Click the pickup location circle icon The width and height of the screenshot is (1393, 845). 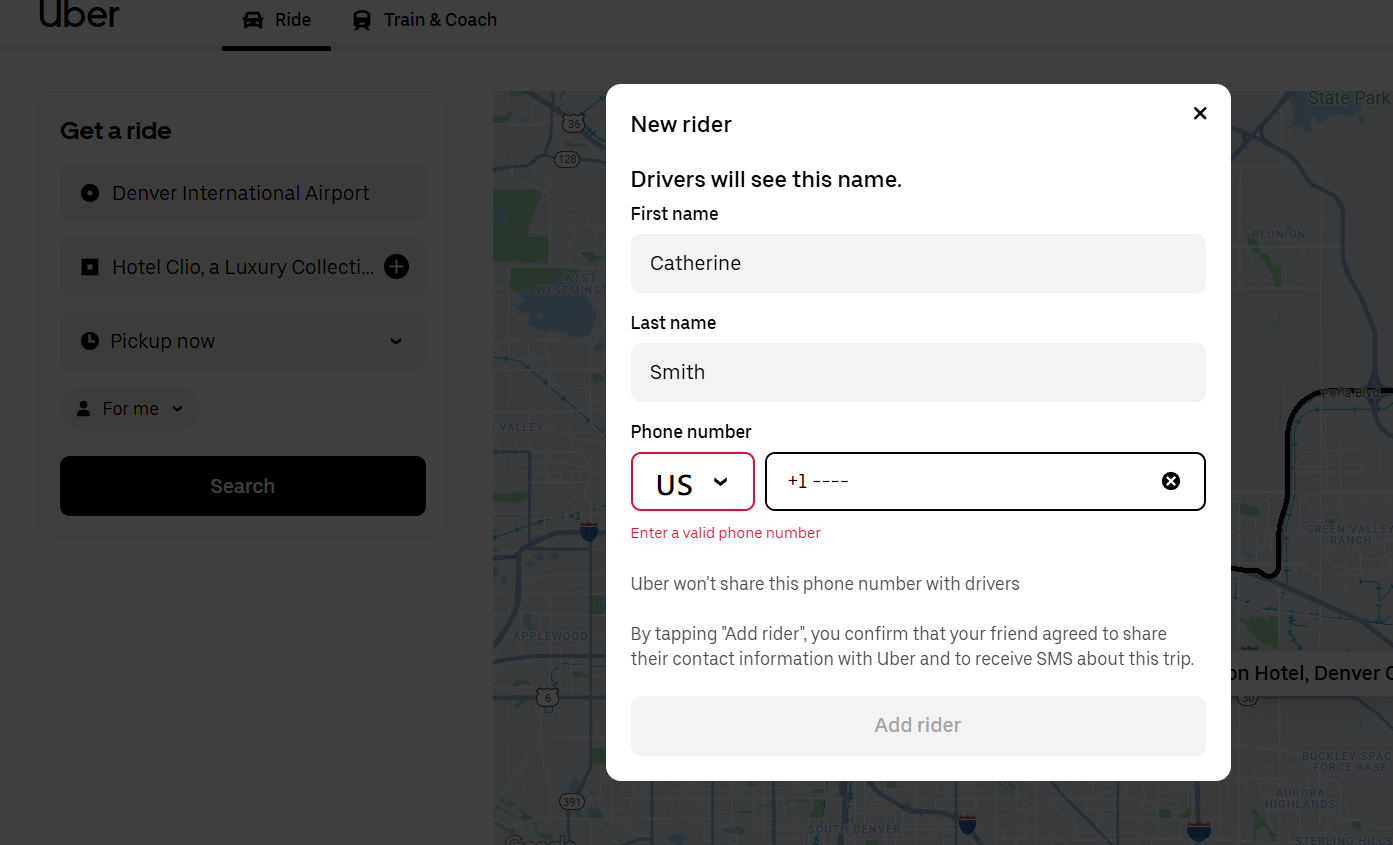pyautogui.click(x=90, y=193)
